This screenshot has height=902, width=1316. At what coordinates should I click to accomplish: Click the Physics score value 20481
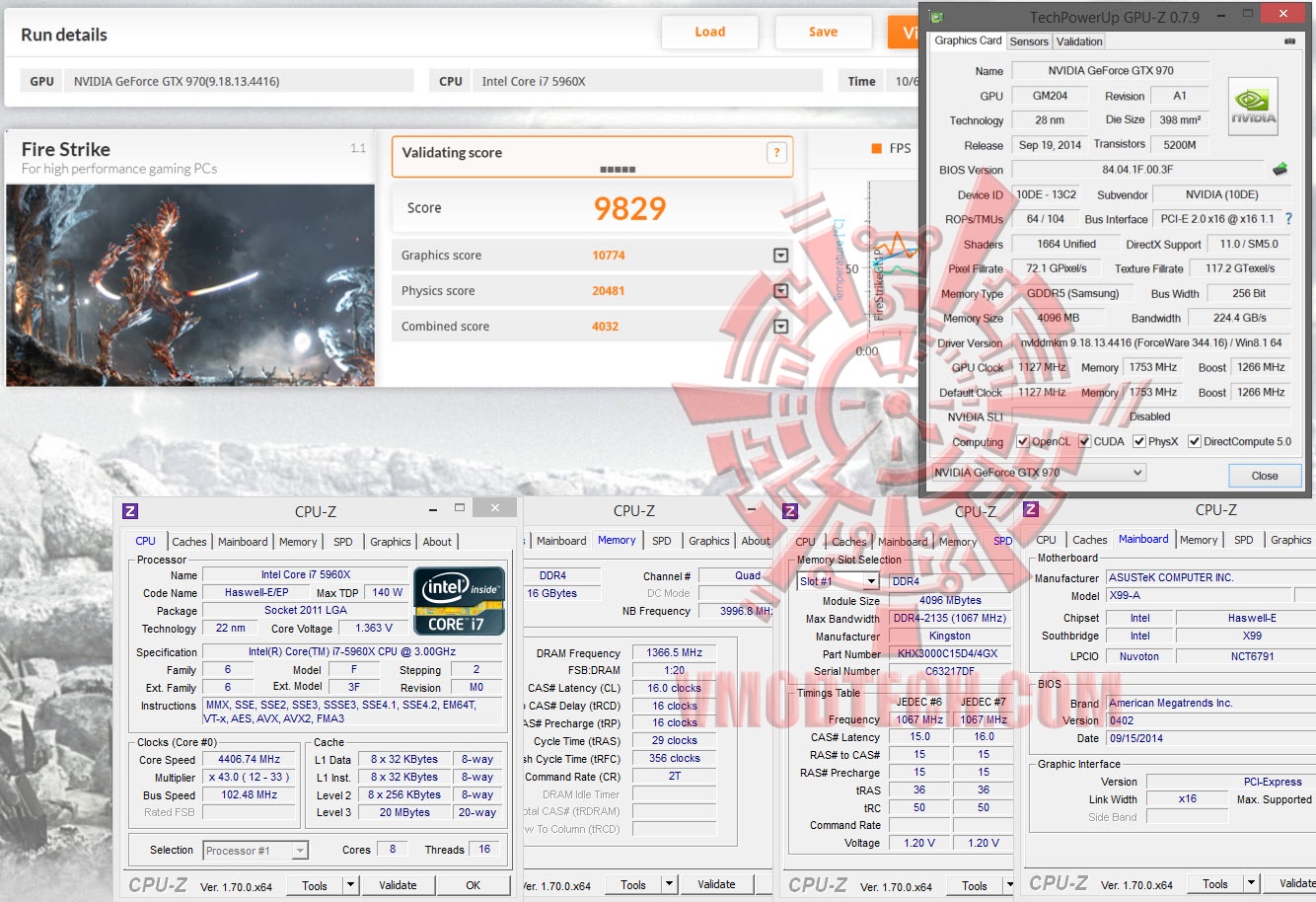(609, 291)
